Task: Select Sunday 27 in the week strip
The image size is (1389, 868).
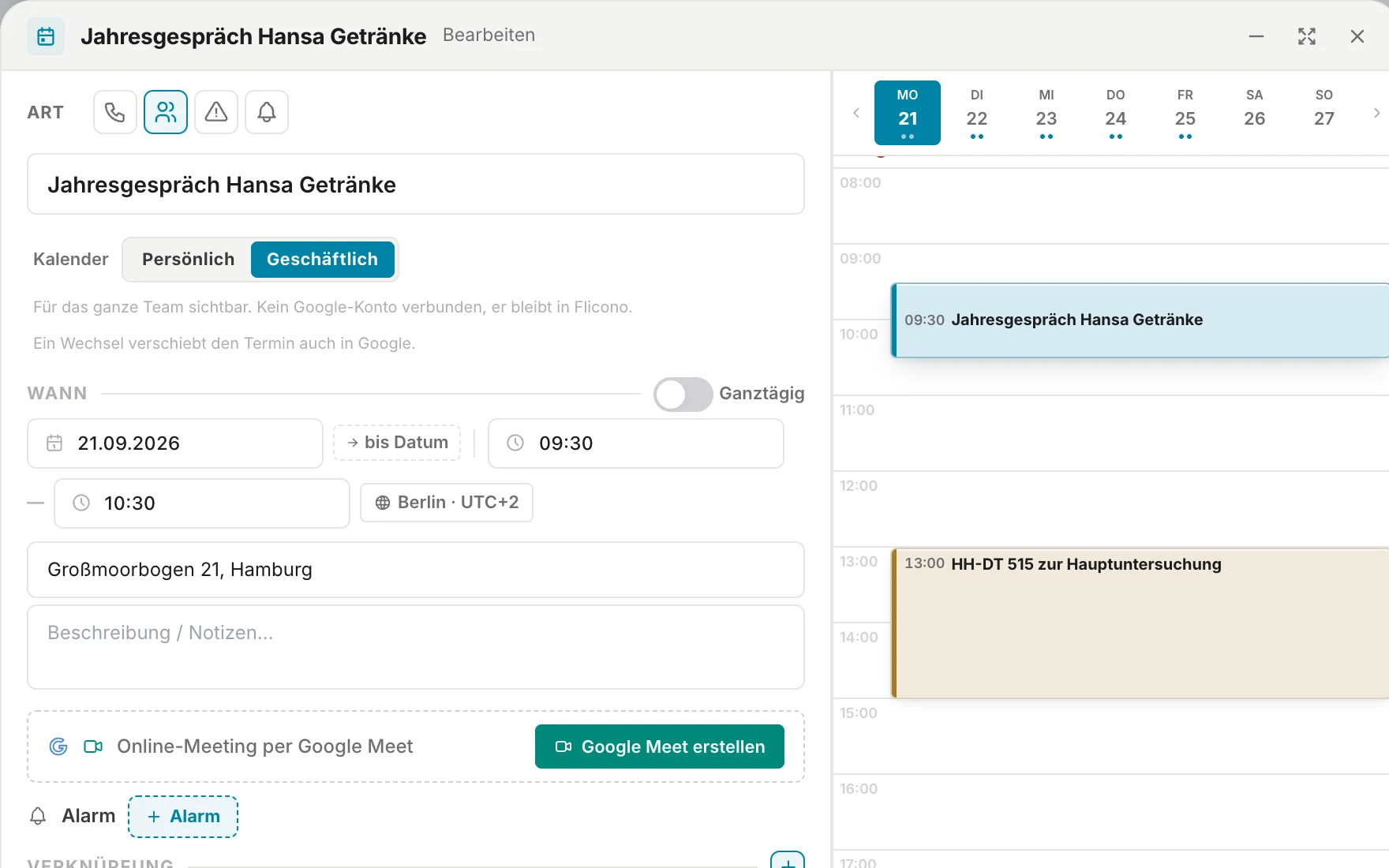Action: [1324, 113]
